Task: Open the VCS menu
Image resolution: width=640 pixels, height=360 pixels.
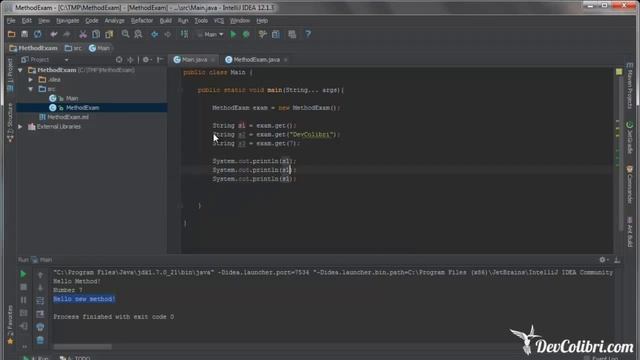Action: tap(219, 20)
